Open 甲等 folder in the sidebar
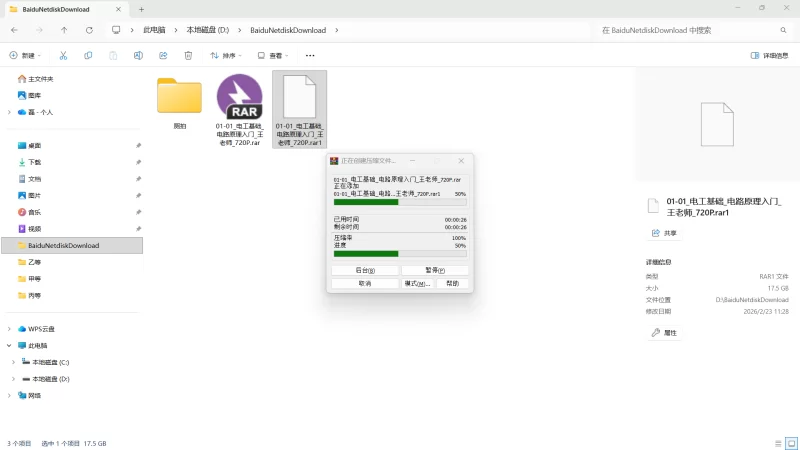The height and width of the screenshot is (450, 800). [30, 279]
